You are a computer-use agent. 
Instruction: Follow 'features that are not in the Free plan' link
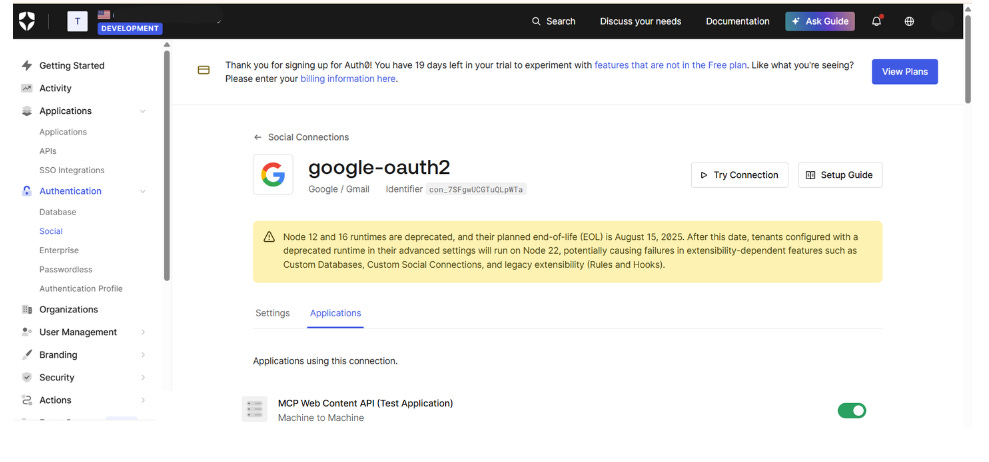(x=670, y=65)
